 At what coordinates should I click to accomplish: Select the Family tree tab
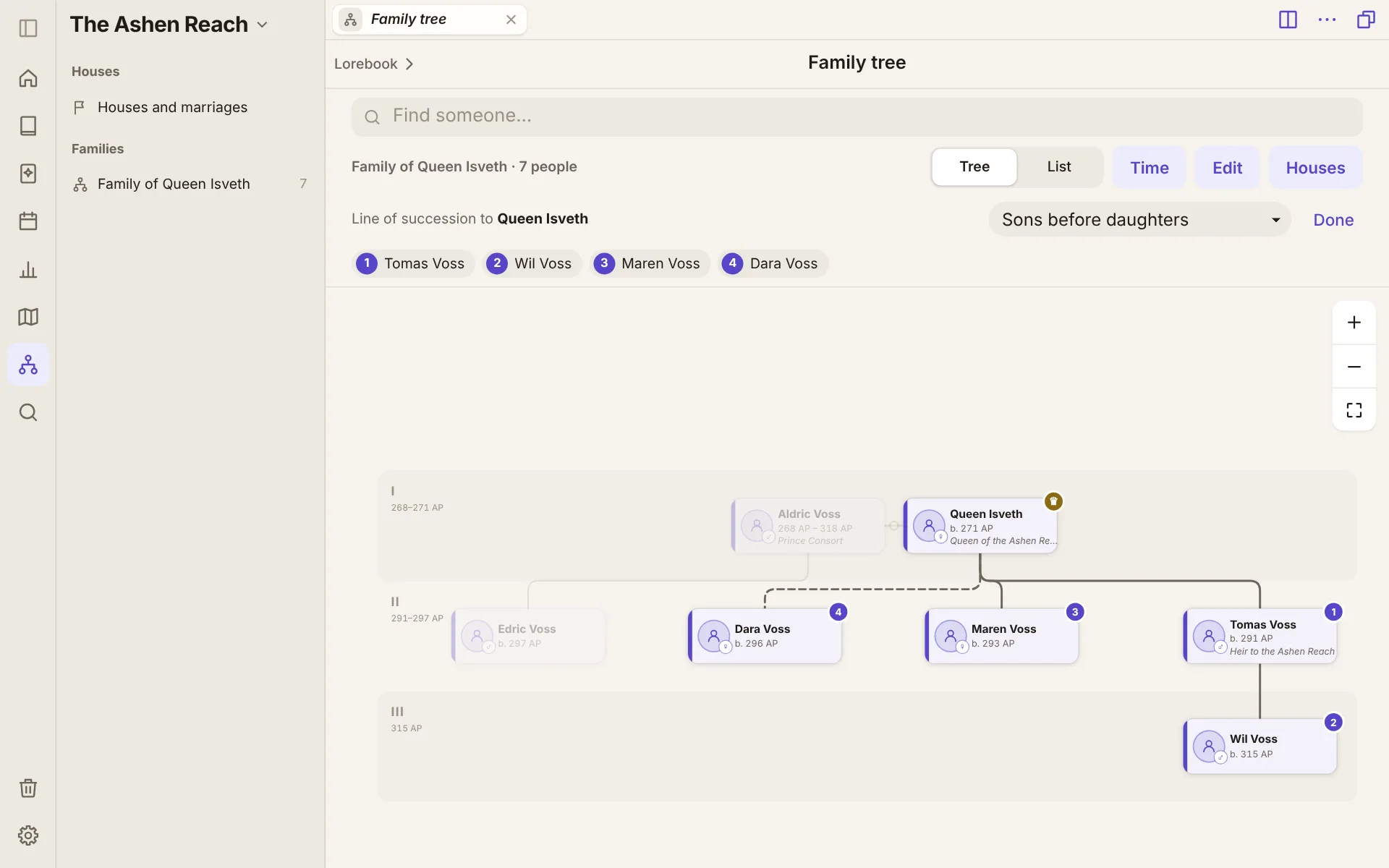(429, 20)
